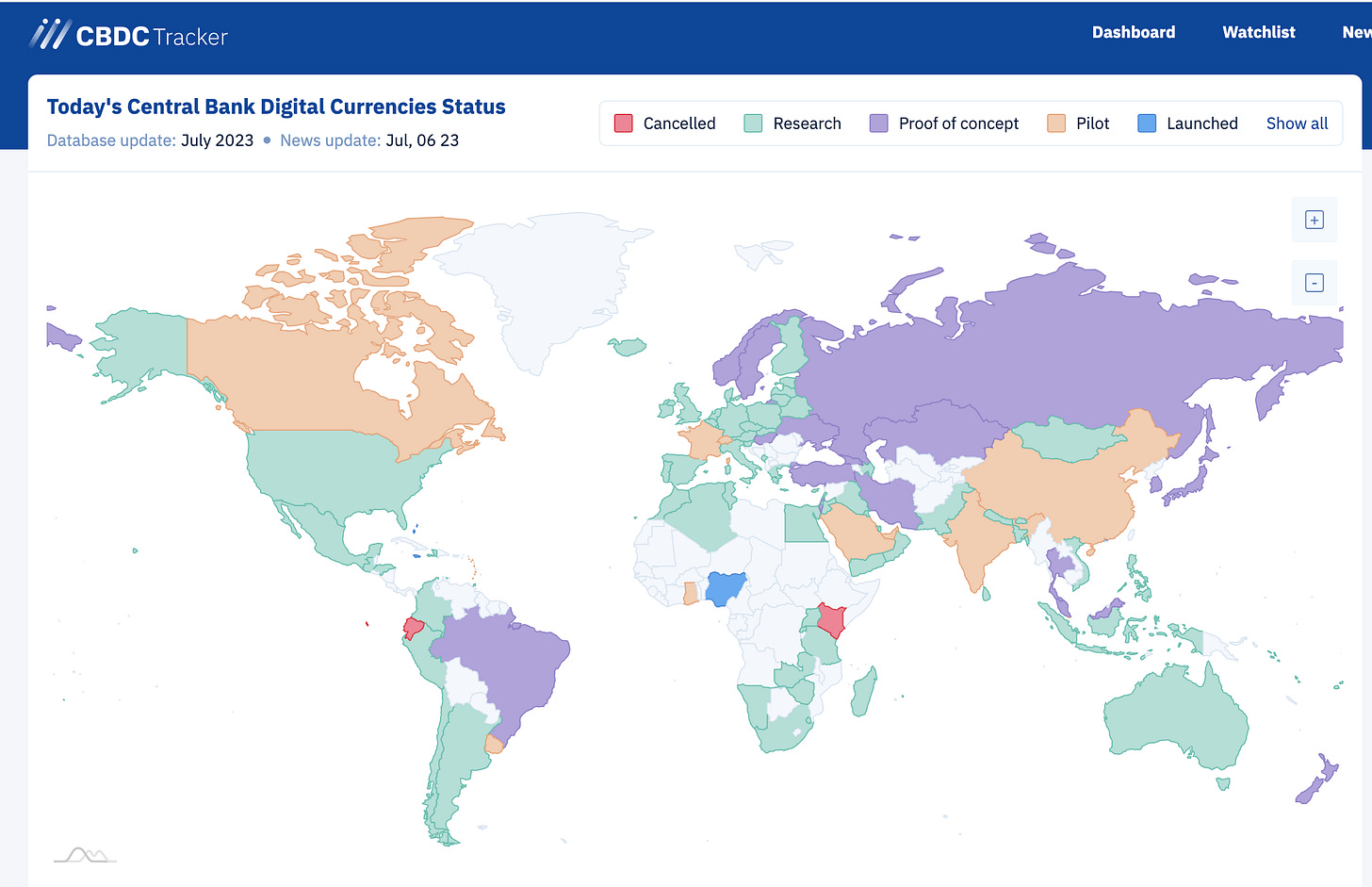The height and width of the screenshot is (887, 1372).
Task: Click the "Today's Central Bank Digital Currencies Status" heading
Action: pyautogui.click(x=276, y=107)
